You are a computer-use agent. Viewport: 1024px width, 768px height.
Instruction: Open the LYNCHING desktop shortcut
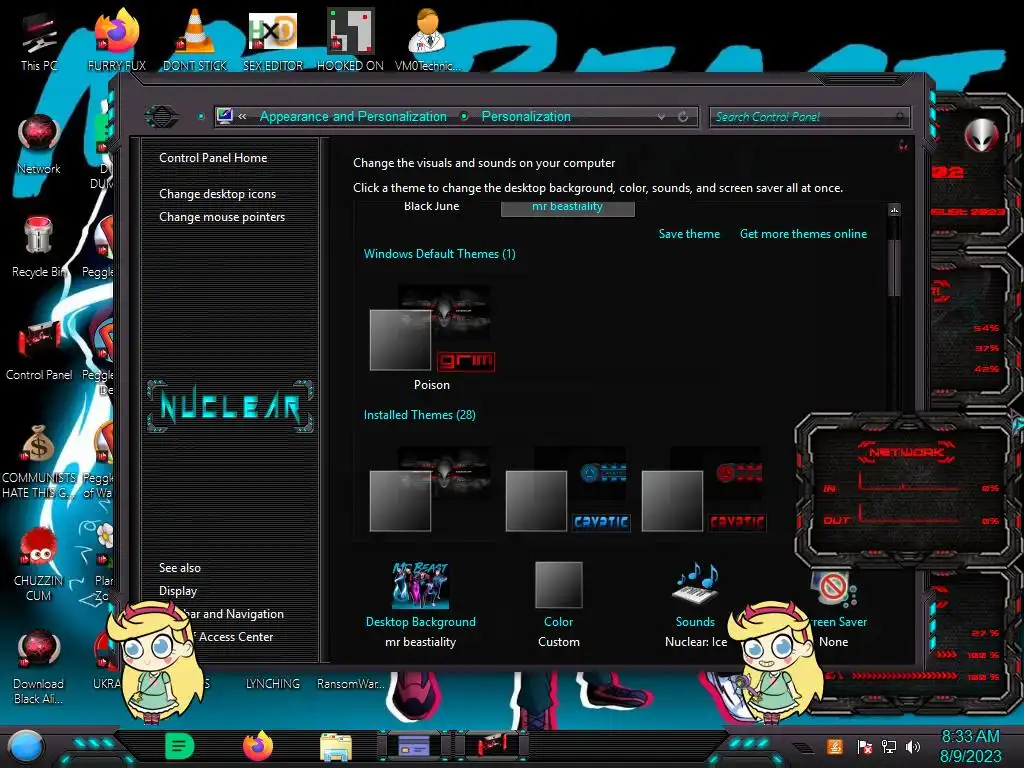pos(273,683)
